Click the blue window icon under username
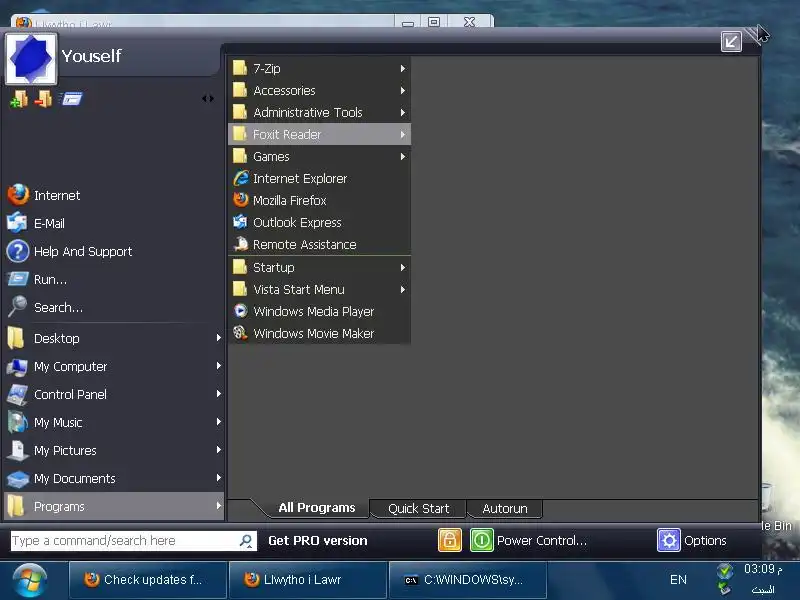Image resolution: width=800 pixels, height=600 pixels. click(x=71, y=98)
